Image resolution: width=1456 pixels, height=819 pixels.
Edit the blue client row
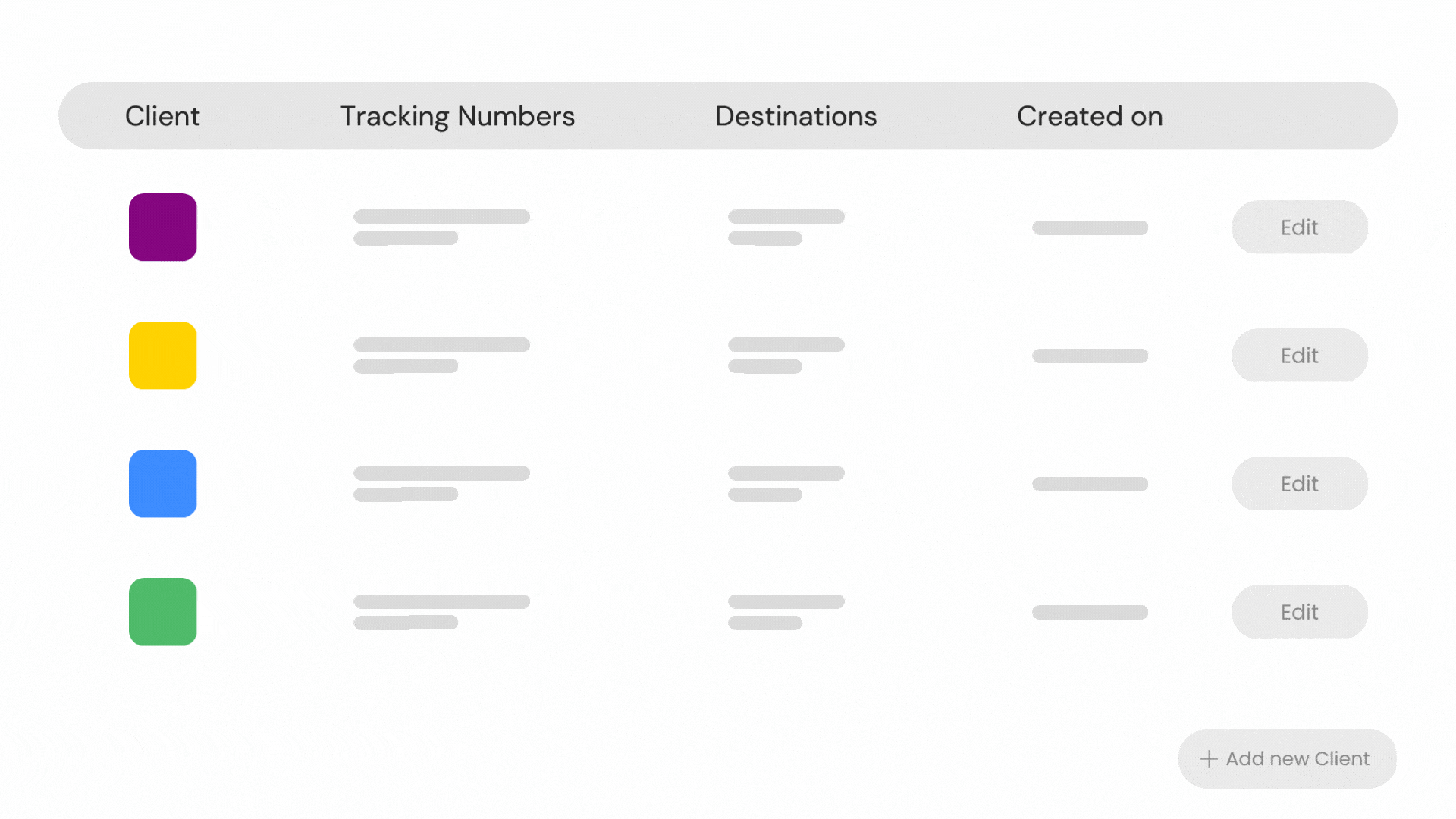[x=1299, y=483]
